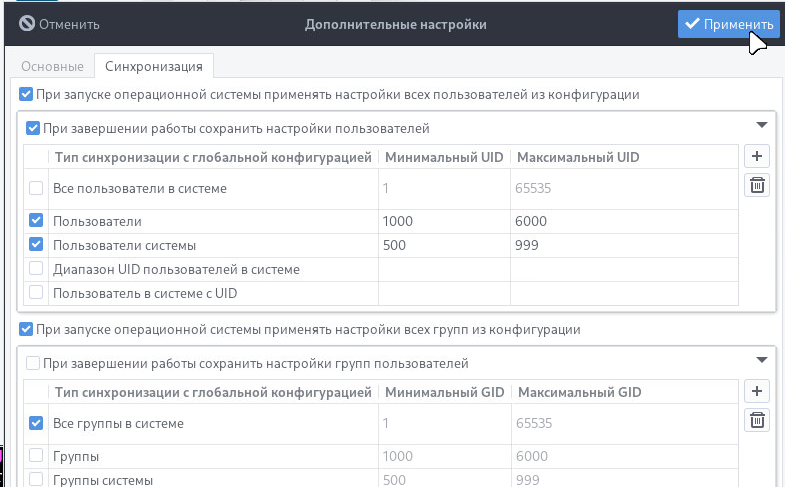Click the trash icon beside groups table
The height and width of the screenshot is (487, 785).
click(x=758, y=421)
